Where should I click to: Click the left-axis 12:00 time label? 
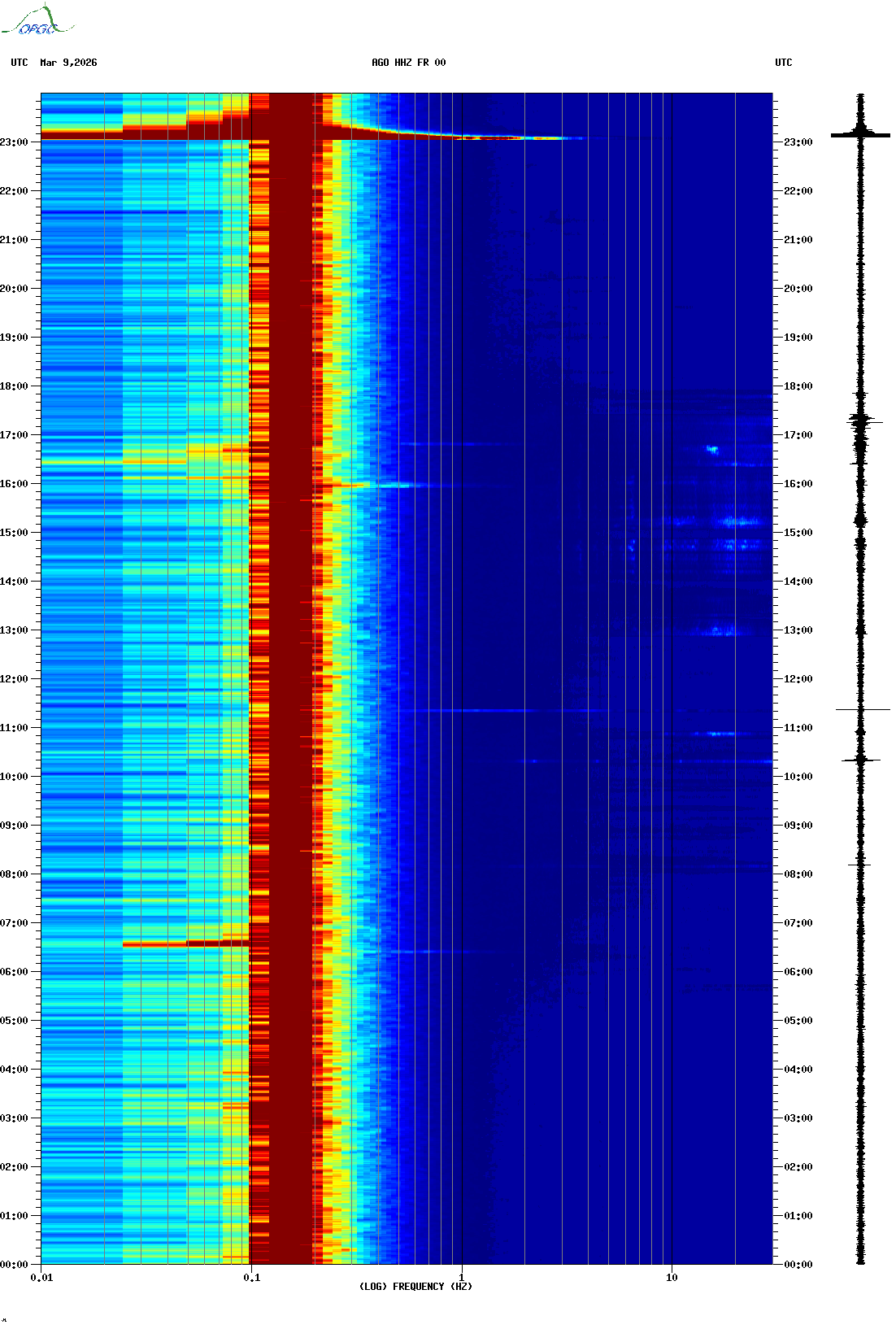coord(14,679)
